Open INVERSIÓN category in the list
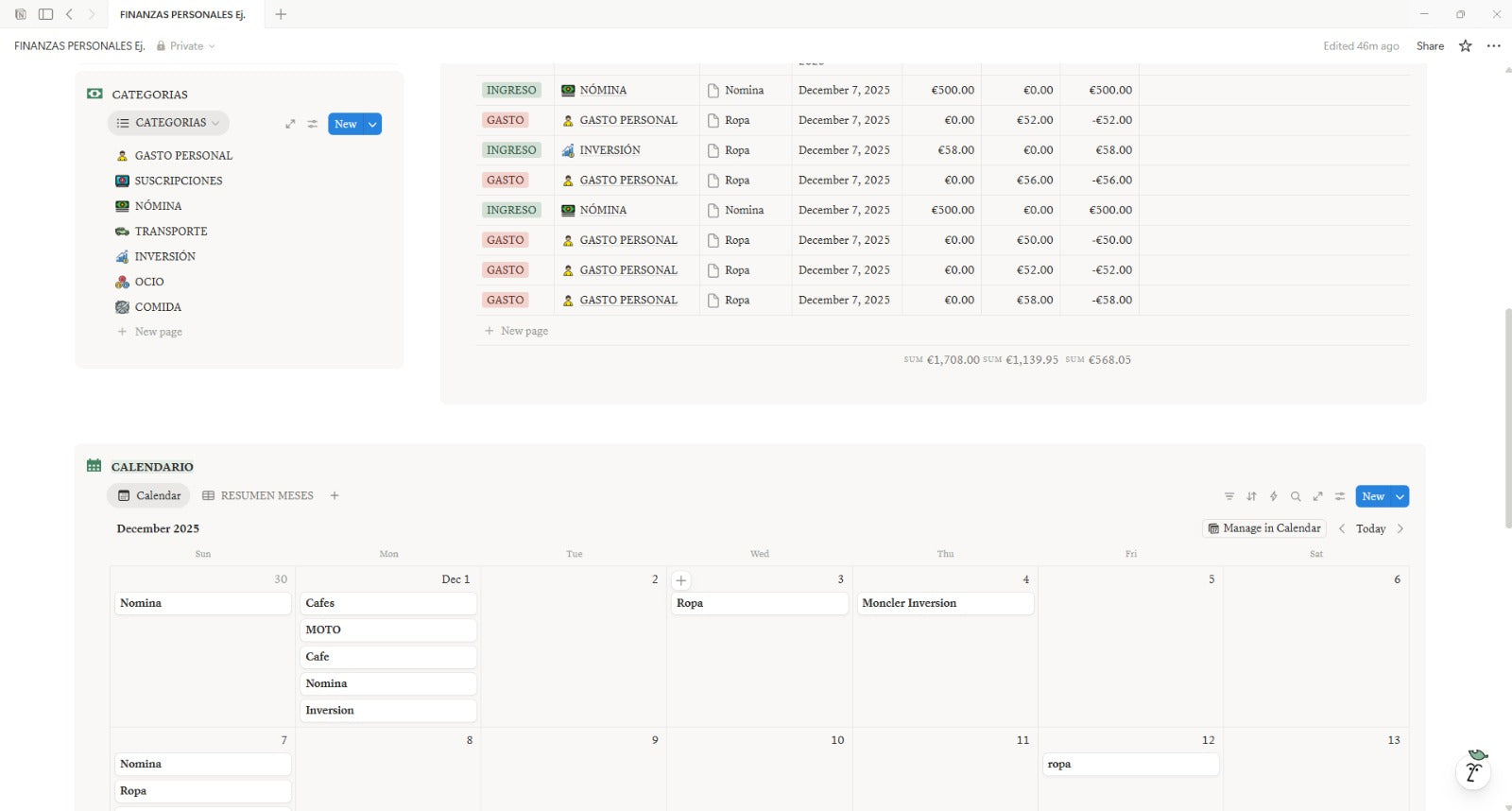The height and width of the screenshot is (811, 1512). click(164, 256)
